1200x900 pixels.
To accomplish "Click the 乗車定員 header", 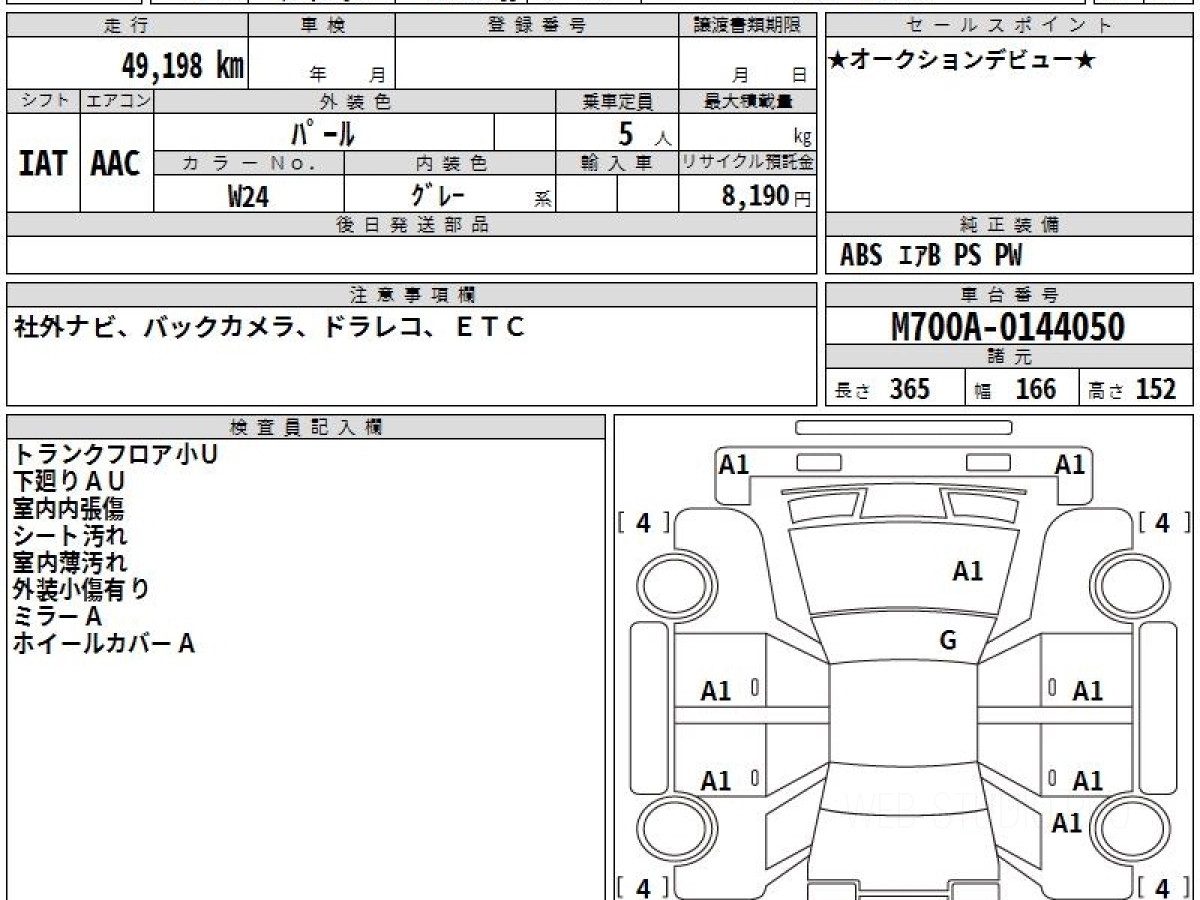I will click(x=617, y=101).
